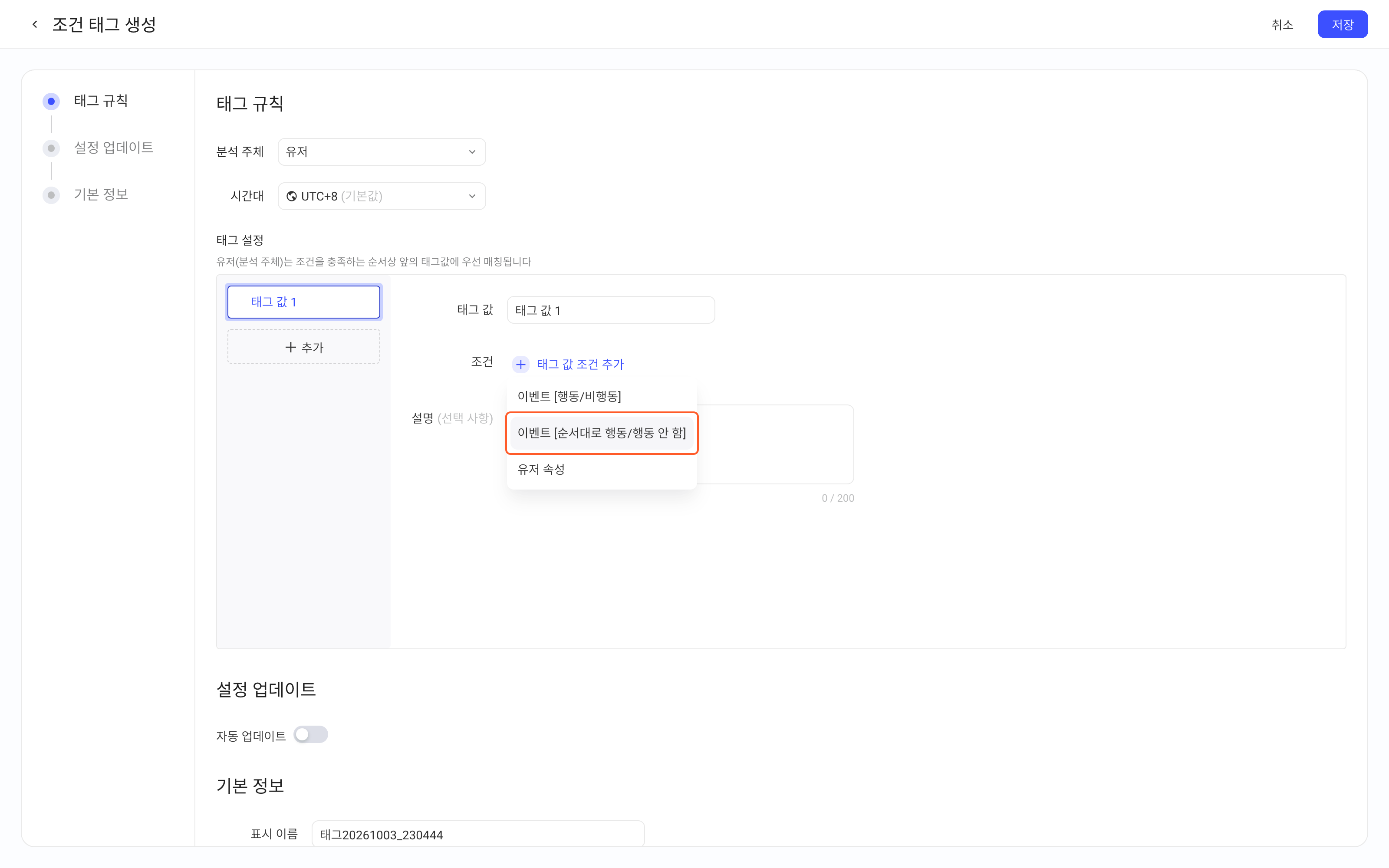1389x868 pixels.
Task: Focus the 태그 값 text input
Action: pyautogui.click(x=611, y=310)
